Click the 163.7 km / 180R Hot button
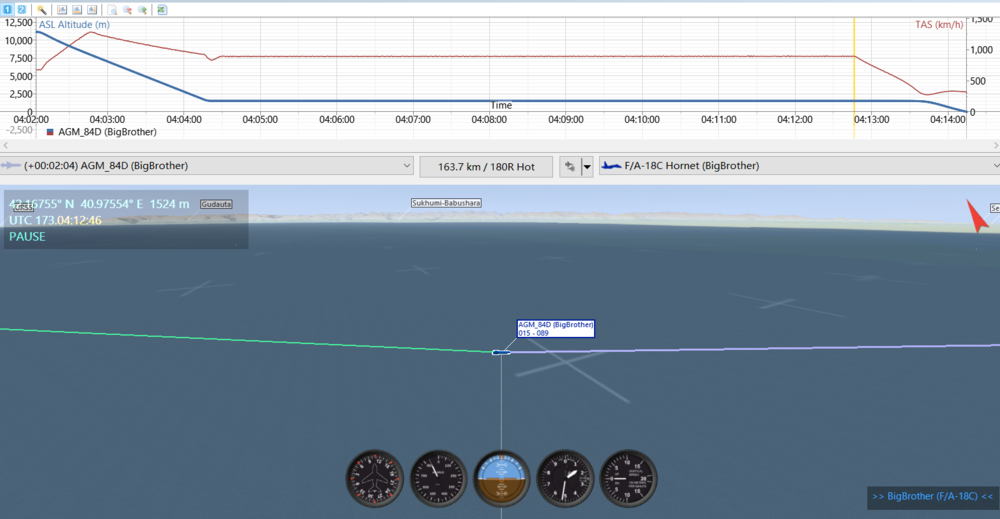 click(486, 166)
